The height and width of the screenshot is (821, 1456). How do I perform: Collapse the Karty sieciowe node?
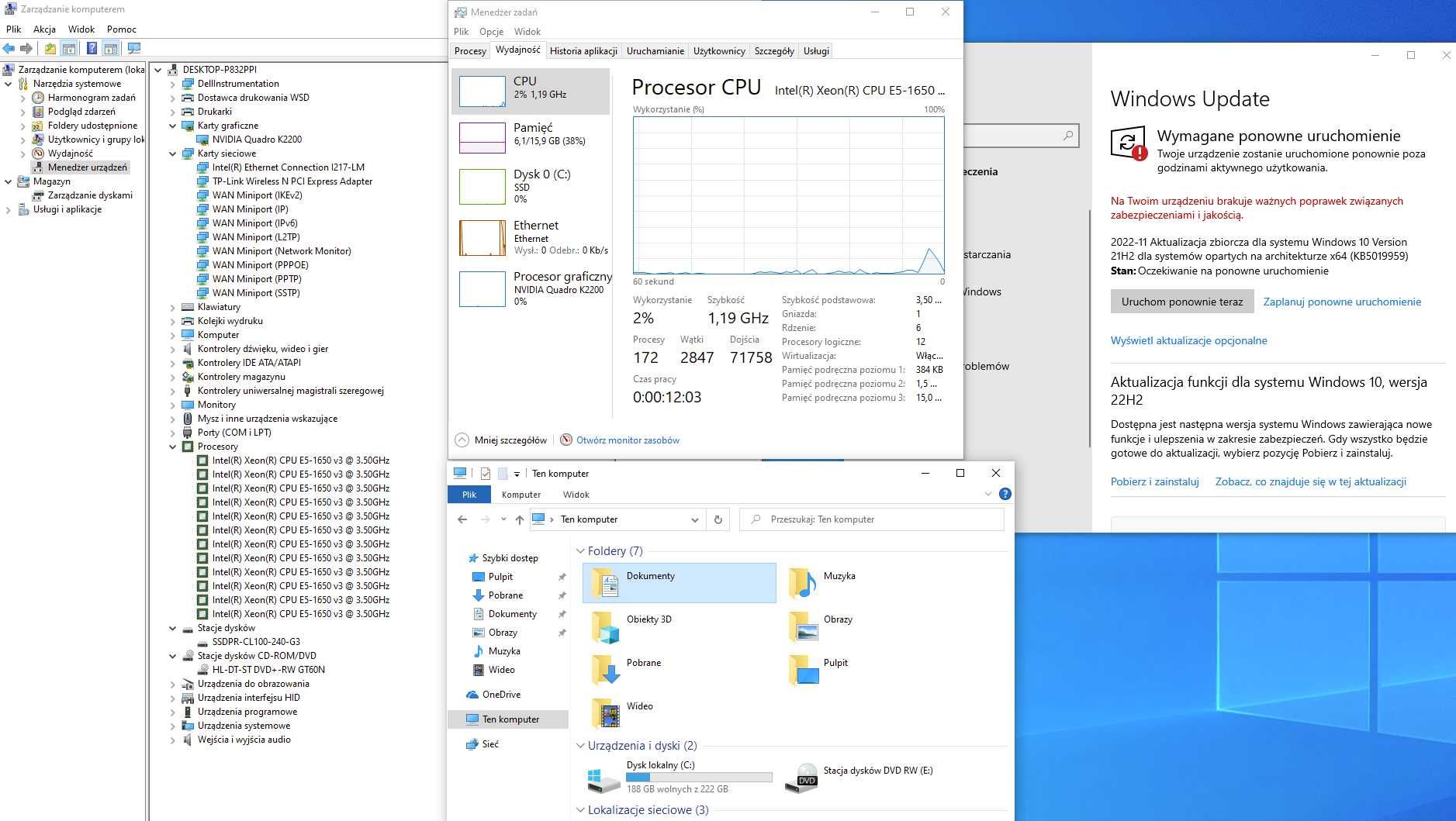click(x=172, y=154)
